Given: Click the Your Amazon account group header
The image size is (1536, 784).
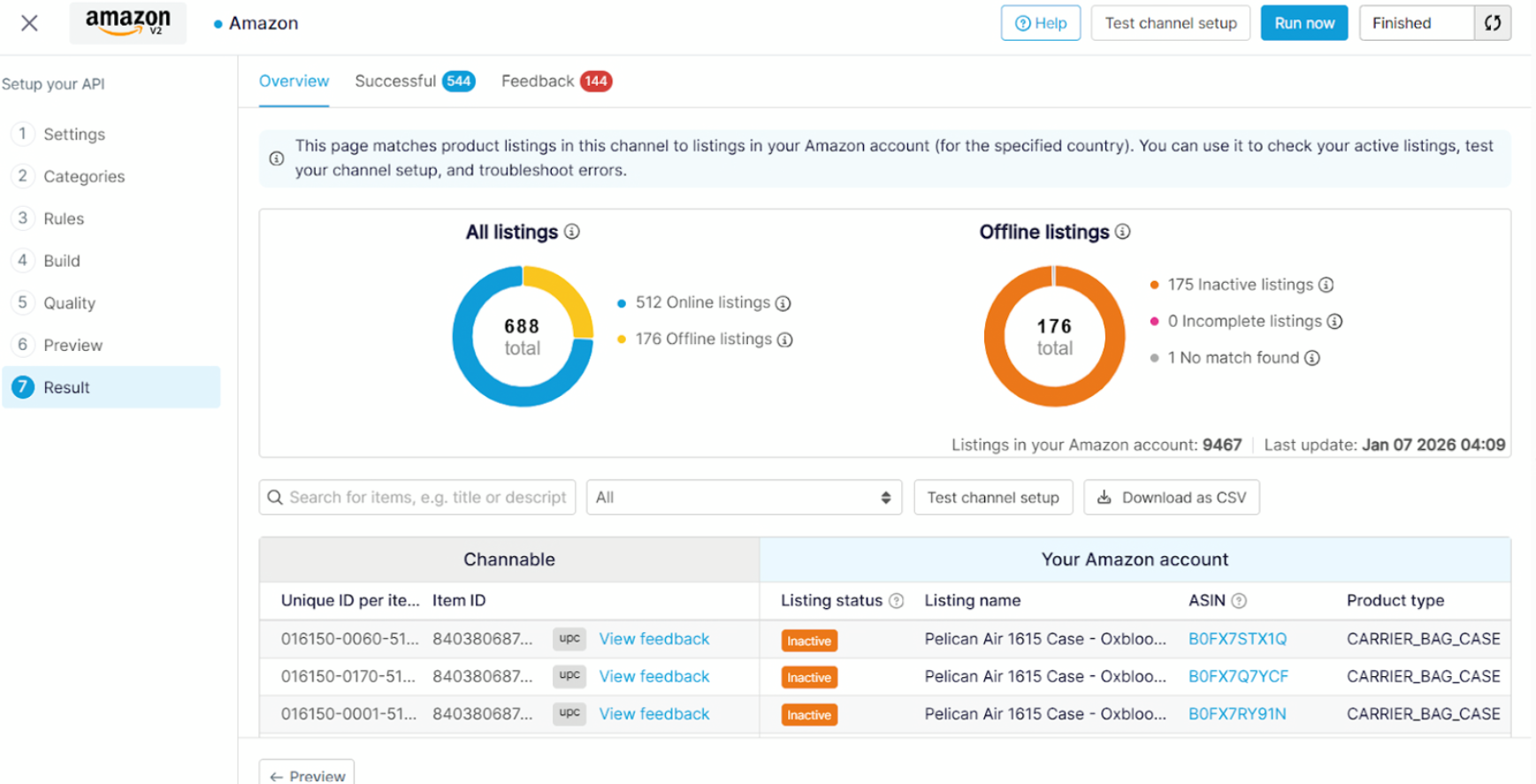Looking at the screenshot, I should 1135,559.
